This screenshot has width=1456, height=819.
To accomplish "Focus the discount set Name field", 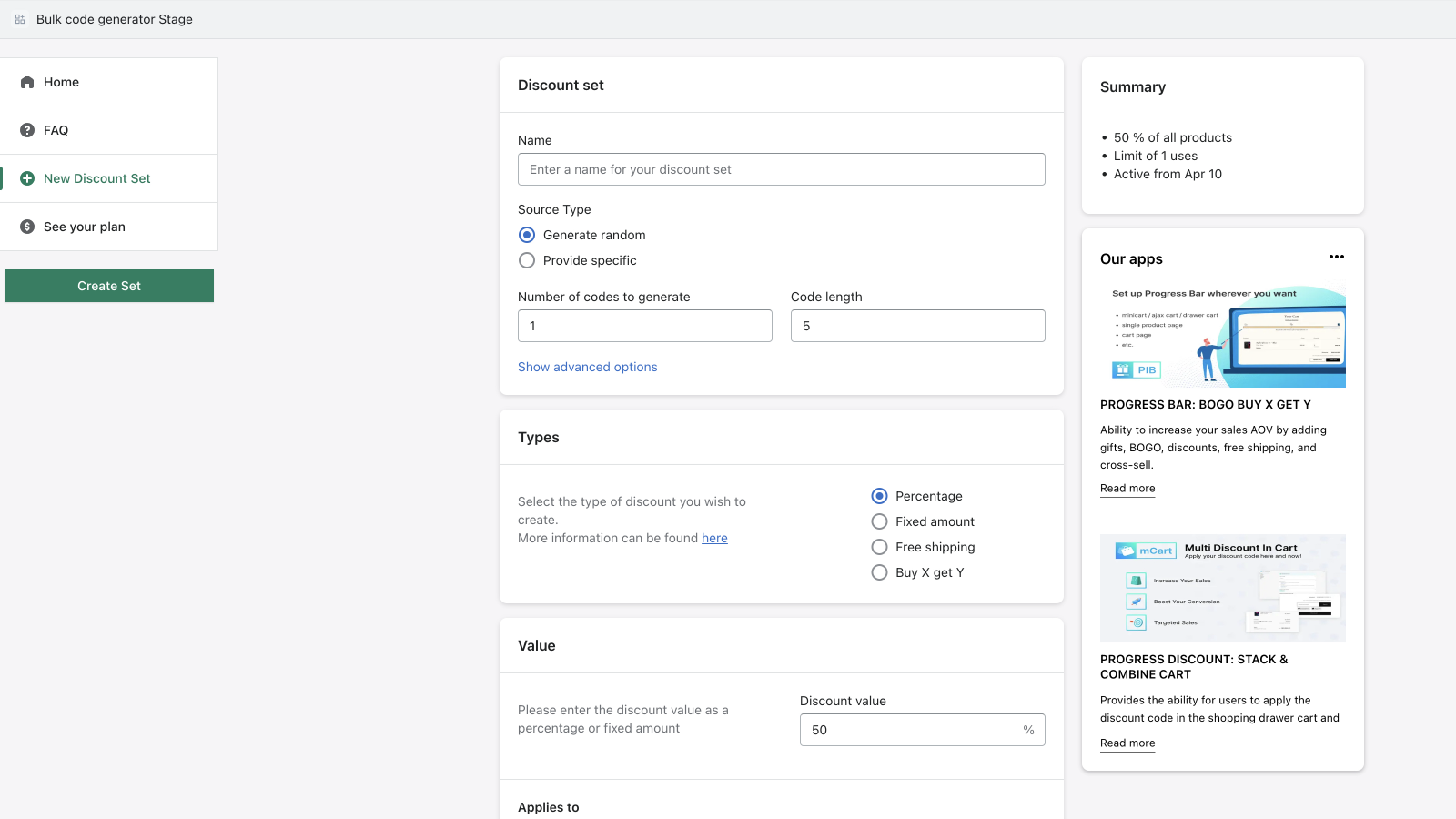I will [781, 169].
